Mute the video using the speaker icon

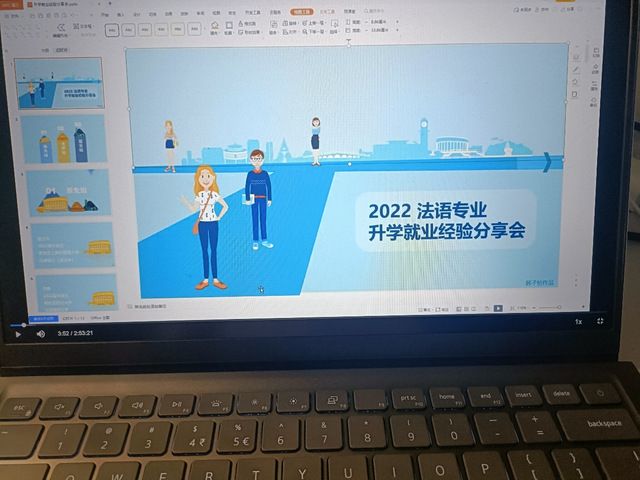(x=41, y=334)
